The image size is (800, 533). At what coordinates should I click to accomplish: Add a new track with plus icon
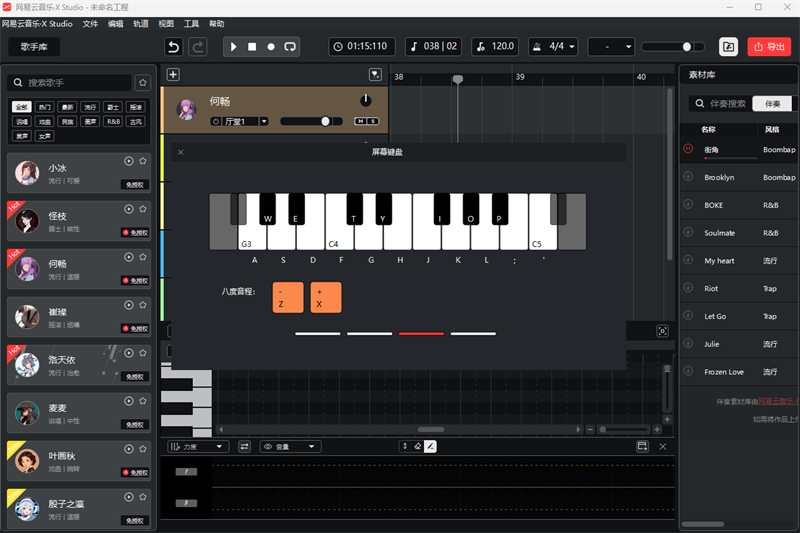pyautogui.click(x=173, y=75)
